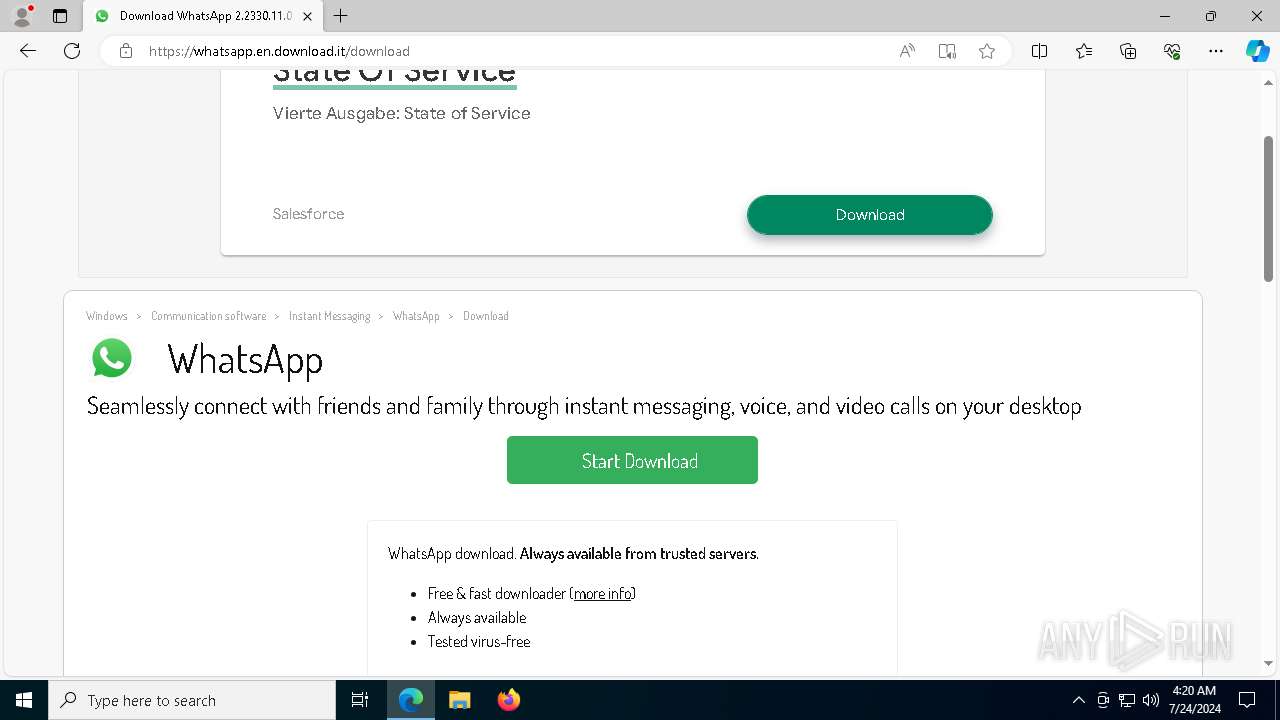The width and height of the screenshot is (1280, 720).
Task: Click the State of Service ad headline
Action: coord(394,75)
